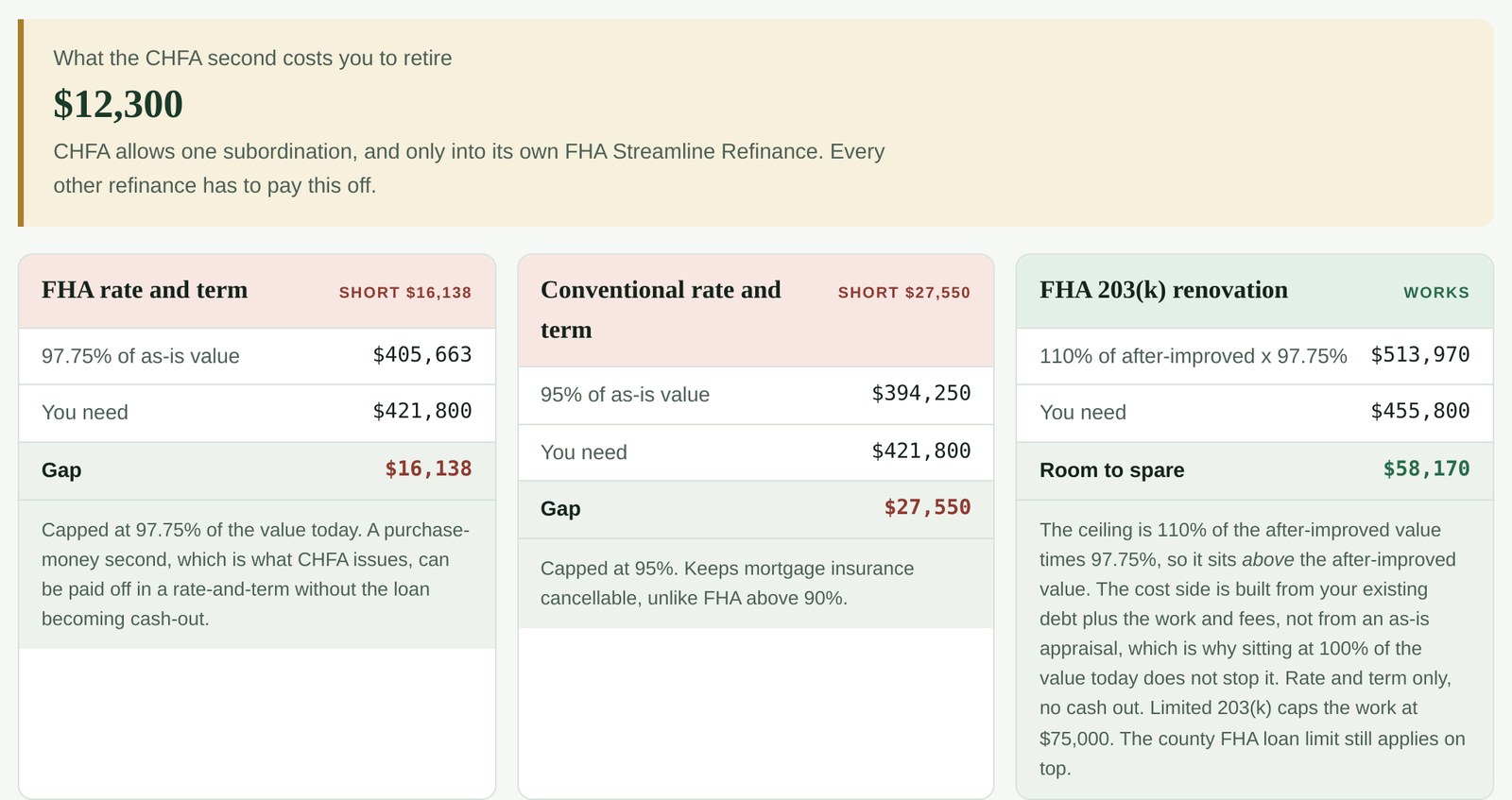The image size is (1512, 800).
Task: Click the $12,300 CHFA second payoff amount
Action: coord(118,104)
